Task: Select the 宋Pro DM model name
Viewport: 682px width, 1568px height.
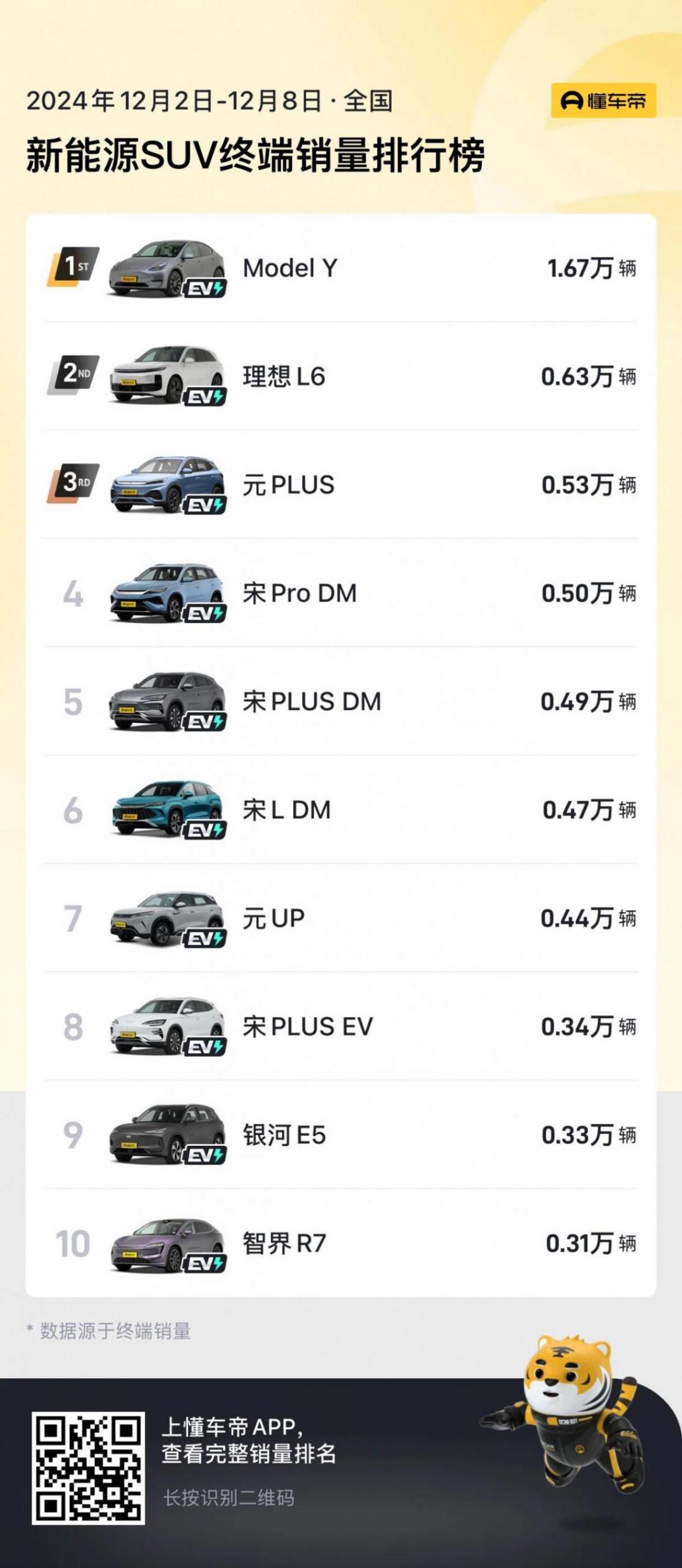Action: (299, 593)
